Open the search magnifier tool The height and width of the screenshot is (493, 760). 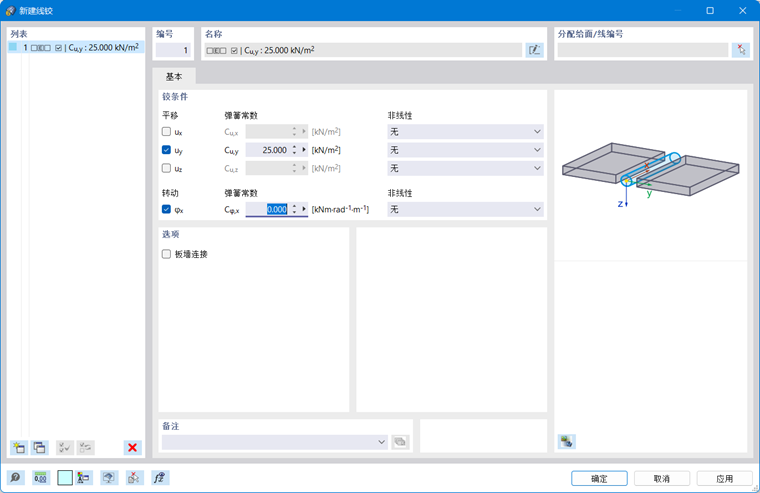16,478
